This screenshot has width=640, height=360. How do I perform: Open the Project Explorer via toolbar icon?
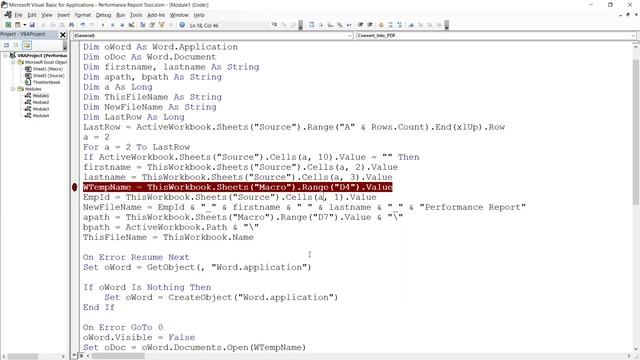[142, 25]
